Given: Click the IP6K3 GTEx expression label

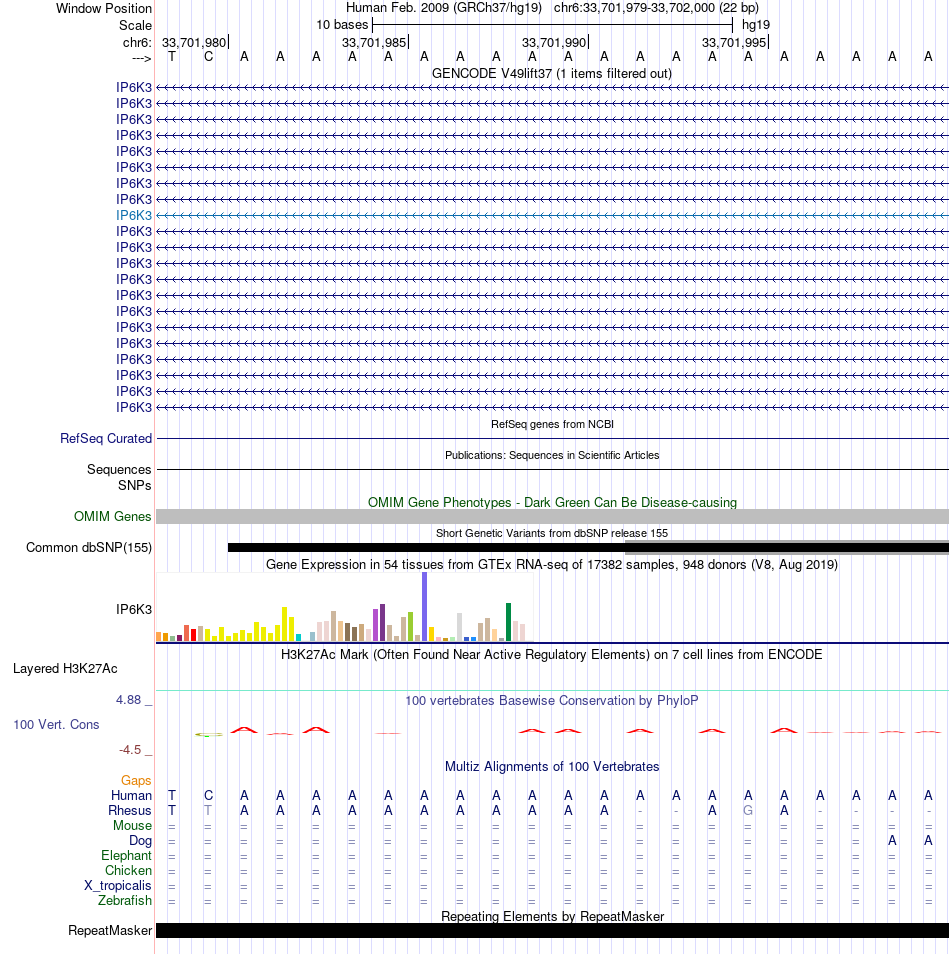Looking at the screenshot, I should [x=134, y=610].
